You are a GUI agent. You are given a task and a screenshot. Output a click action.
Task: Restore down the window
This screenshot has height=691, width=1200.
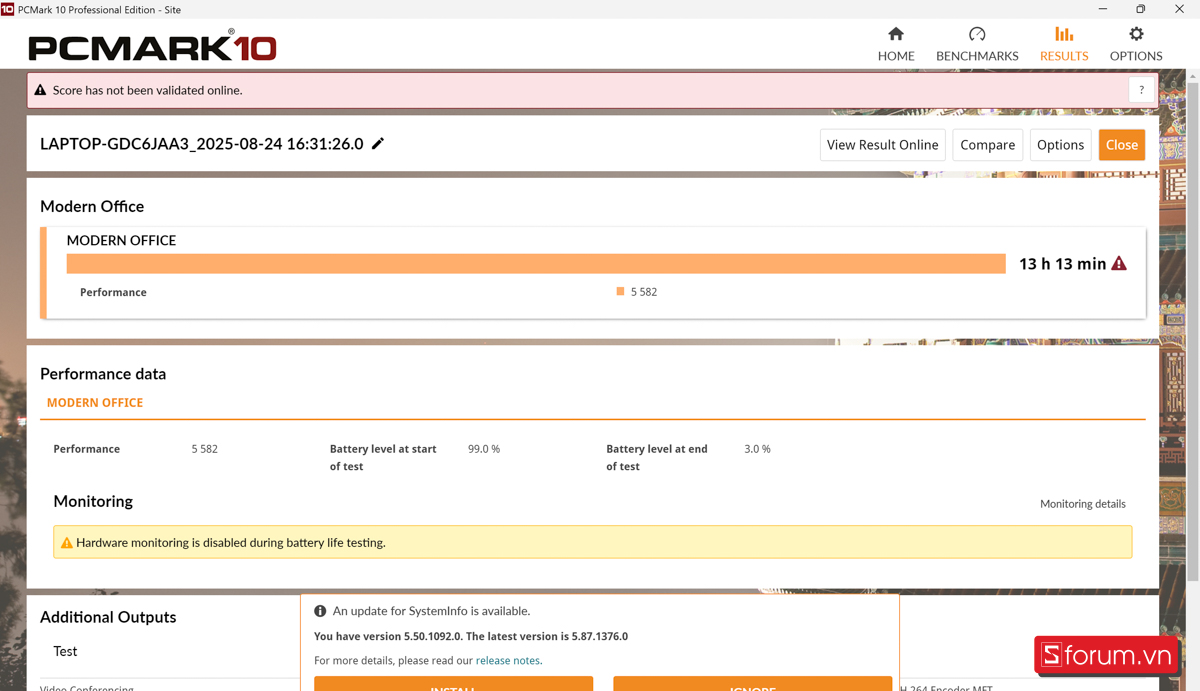pyautogui.click(x=1140, y=9)
